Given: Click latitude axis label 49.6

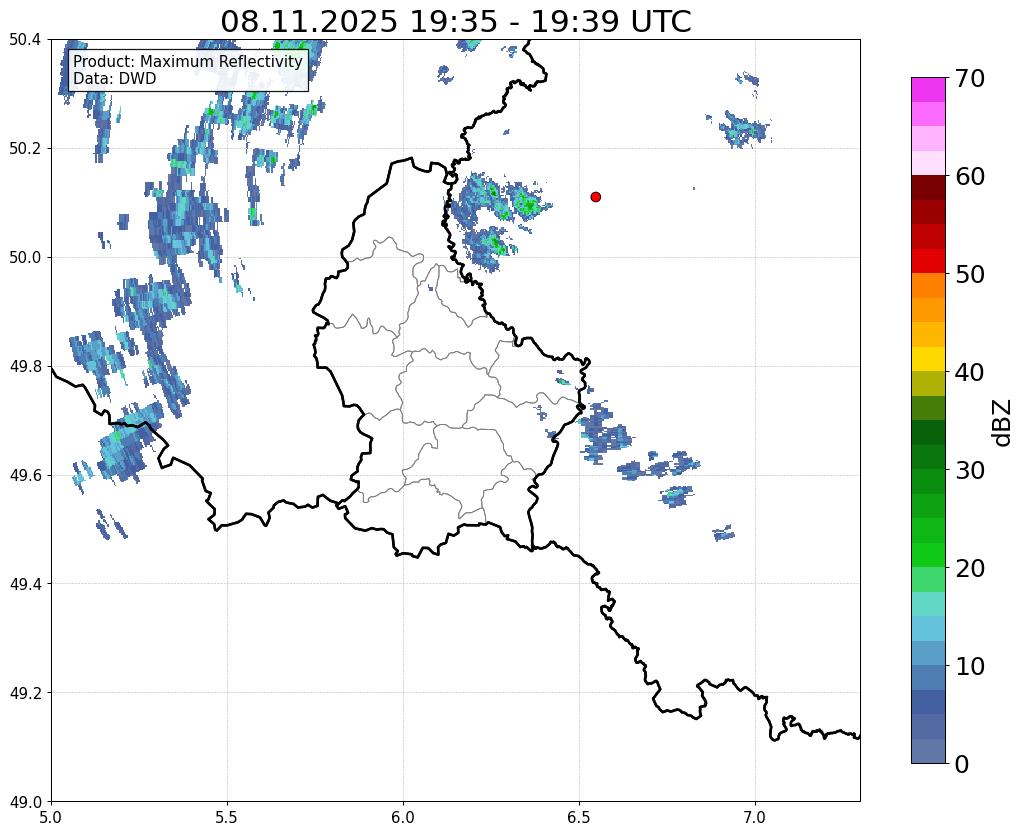Looking at the screenshot, I should [25, 476].
